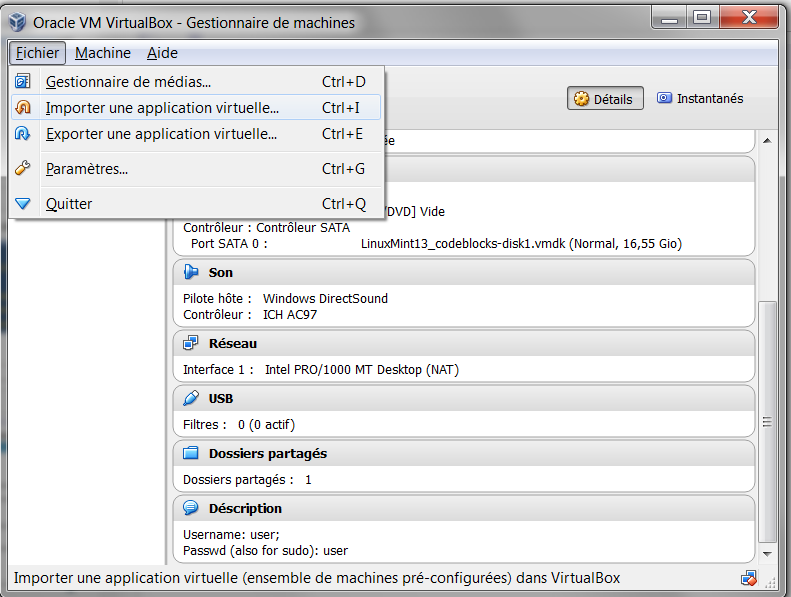Image resolution: width=791 pixels, height=597 pixels.
Task: Click the speech bubble Déscription icon
Action: pos(191,508)
